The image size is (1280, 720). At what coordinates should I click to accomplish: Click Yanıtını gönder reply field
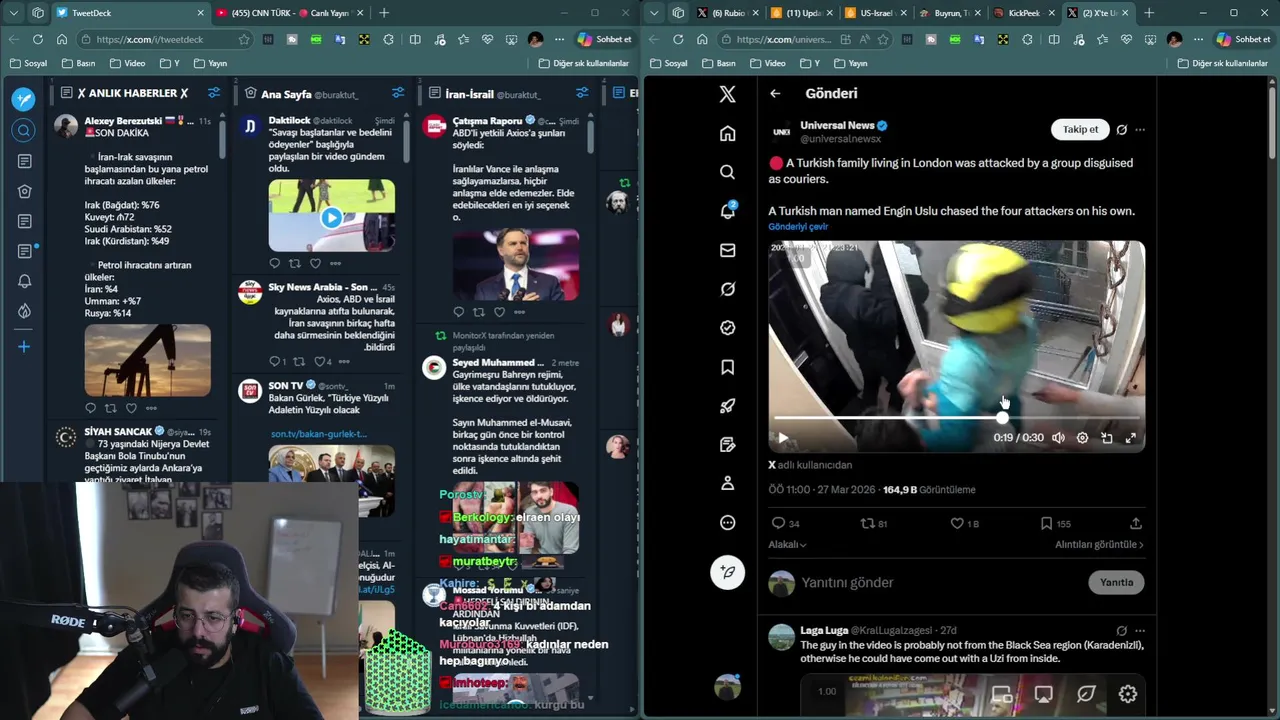pyautogui.click(x=940, y=582)
